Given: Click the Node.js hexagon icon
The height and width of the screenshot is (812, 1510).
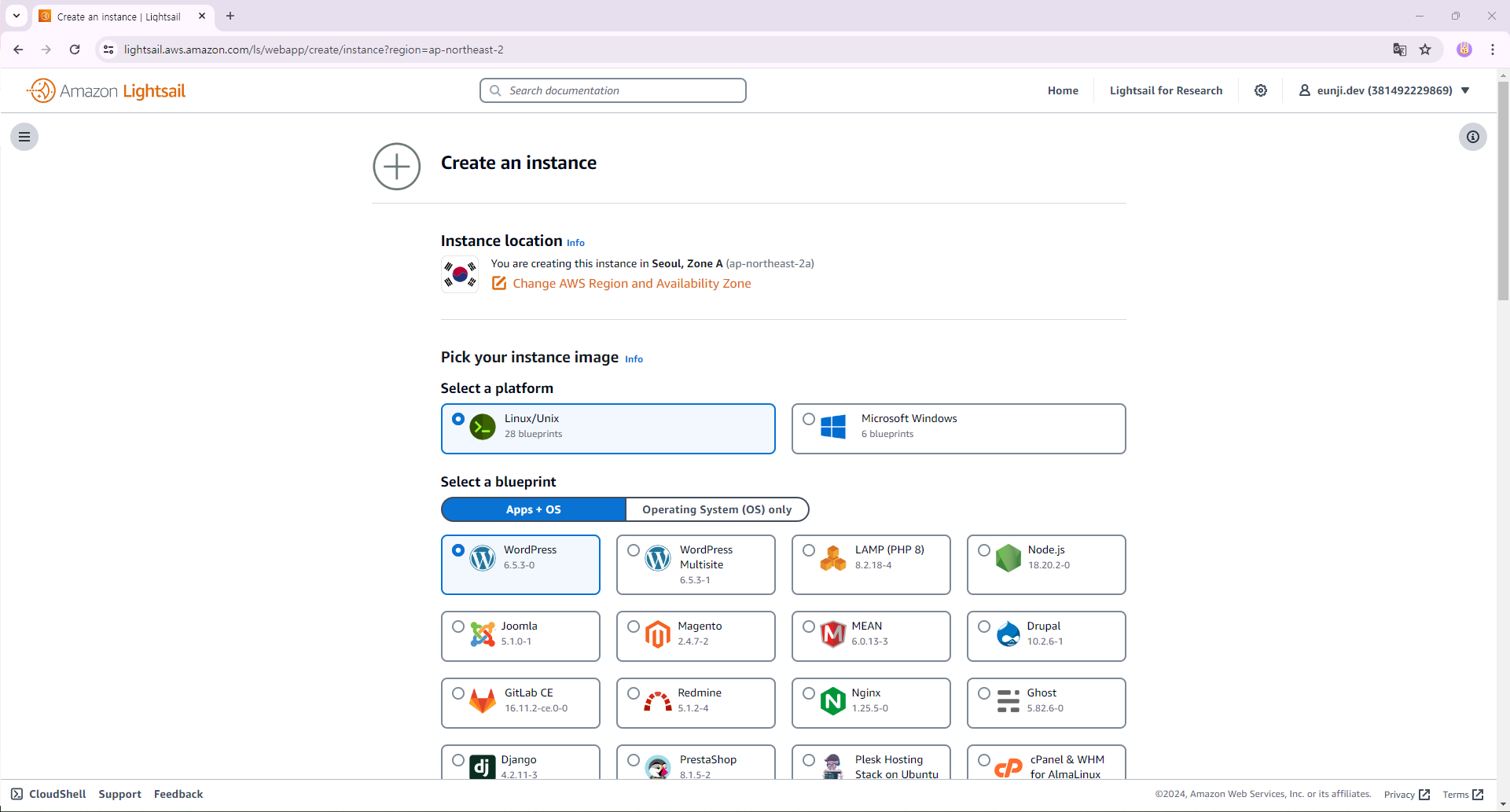Looking at the screenshot, I should point(1009,558).
